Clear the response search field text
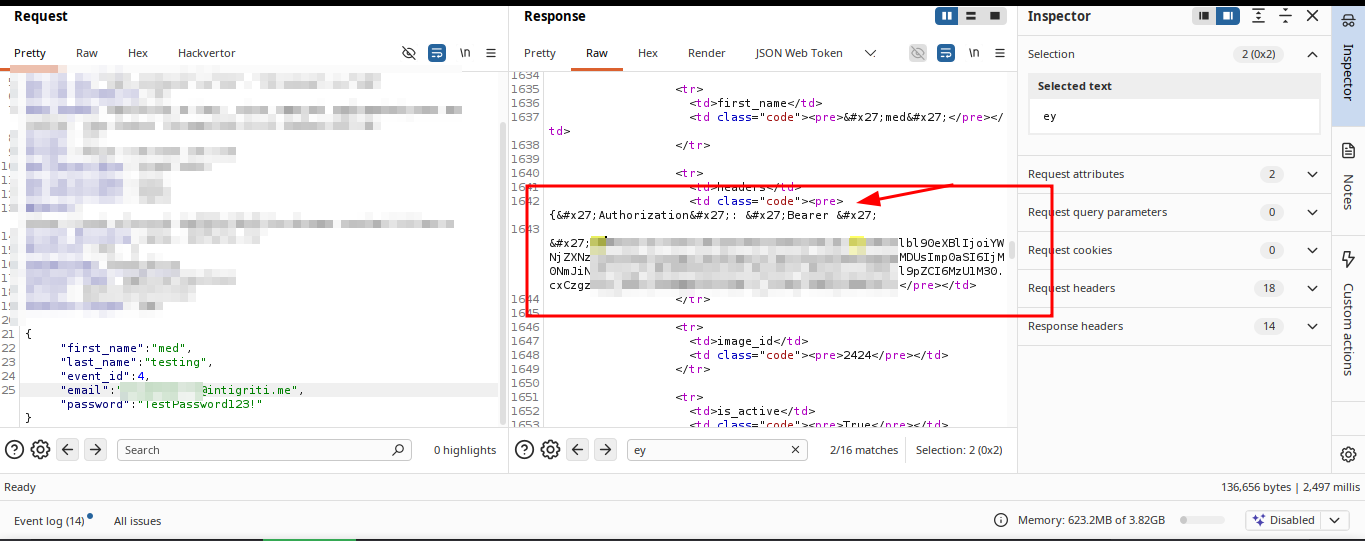This screenshot has width=1365, height=541. tap(796, 450)
